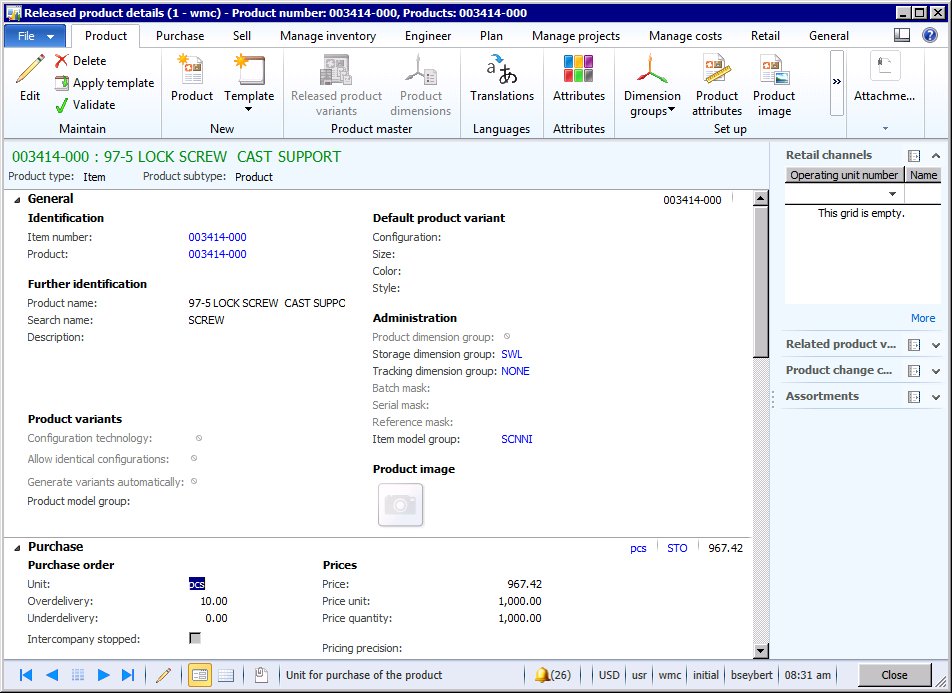This screenshot has height=693, width=952.
Task: Expand the Assortments panel
Action: [x=936, y=397]
